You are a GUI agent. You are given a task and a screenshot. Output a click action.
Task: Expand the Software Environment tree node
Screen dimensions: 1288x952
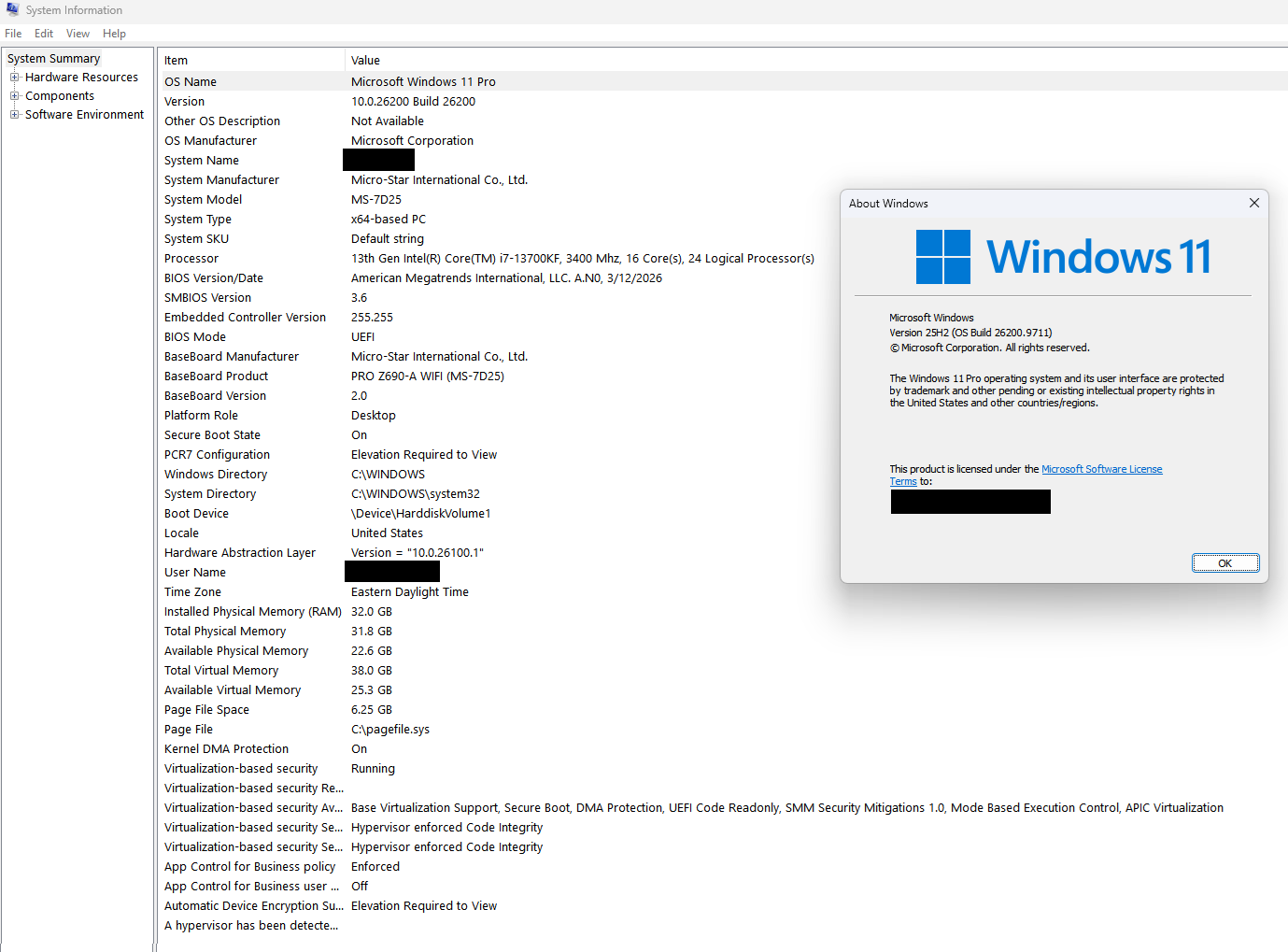(15, 115)
